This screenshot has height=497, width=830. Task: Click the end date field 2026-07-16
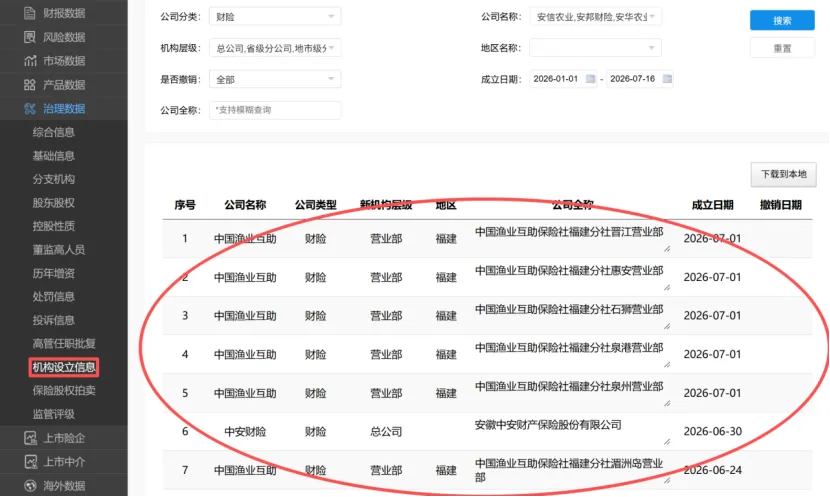(640, 79)
